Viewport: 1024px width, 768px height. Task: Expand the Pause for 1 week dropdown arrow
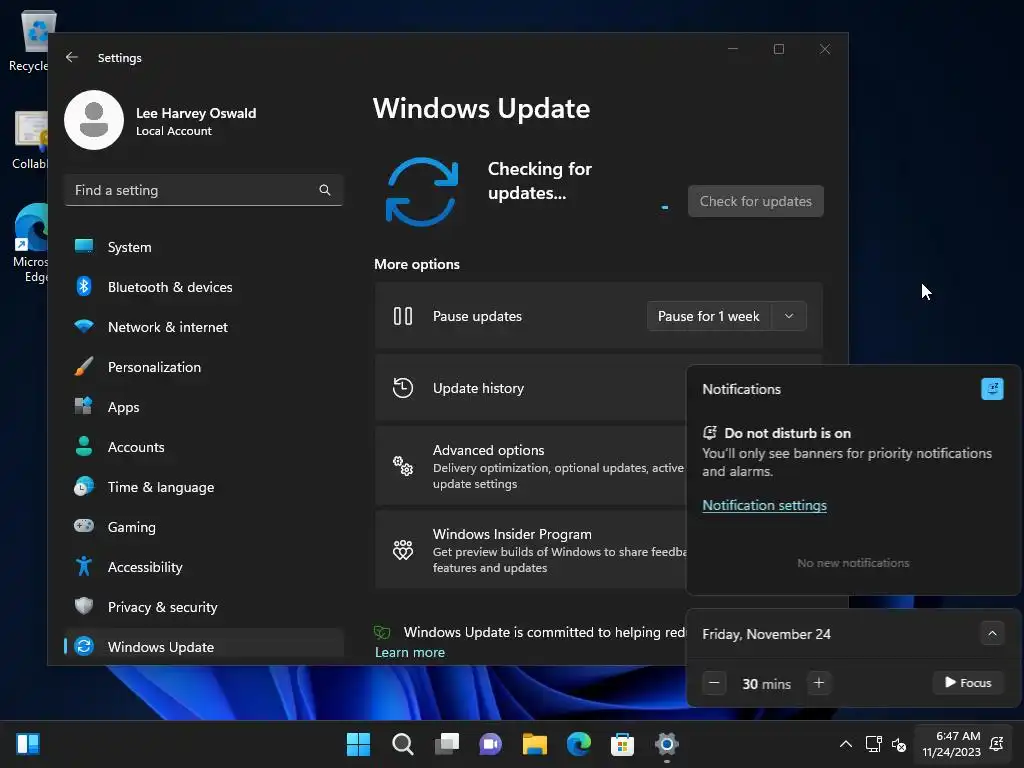pos(789,316)
